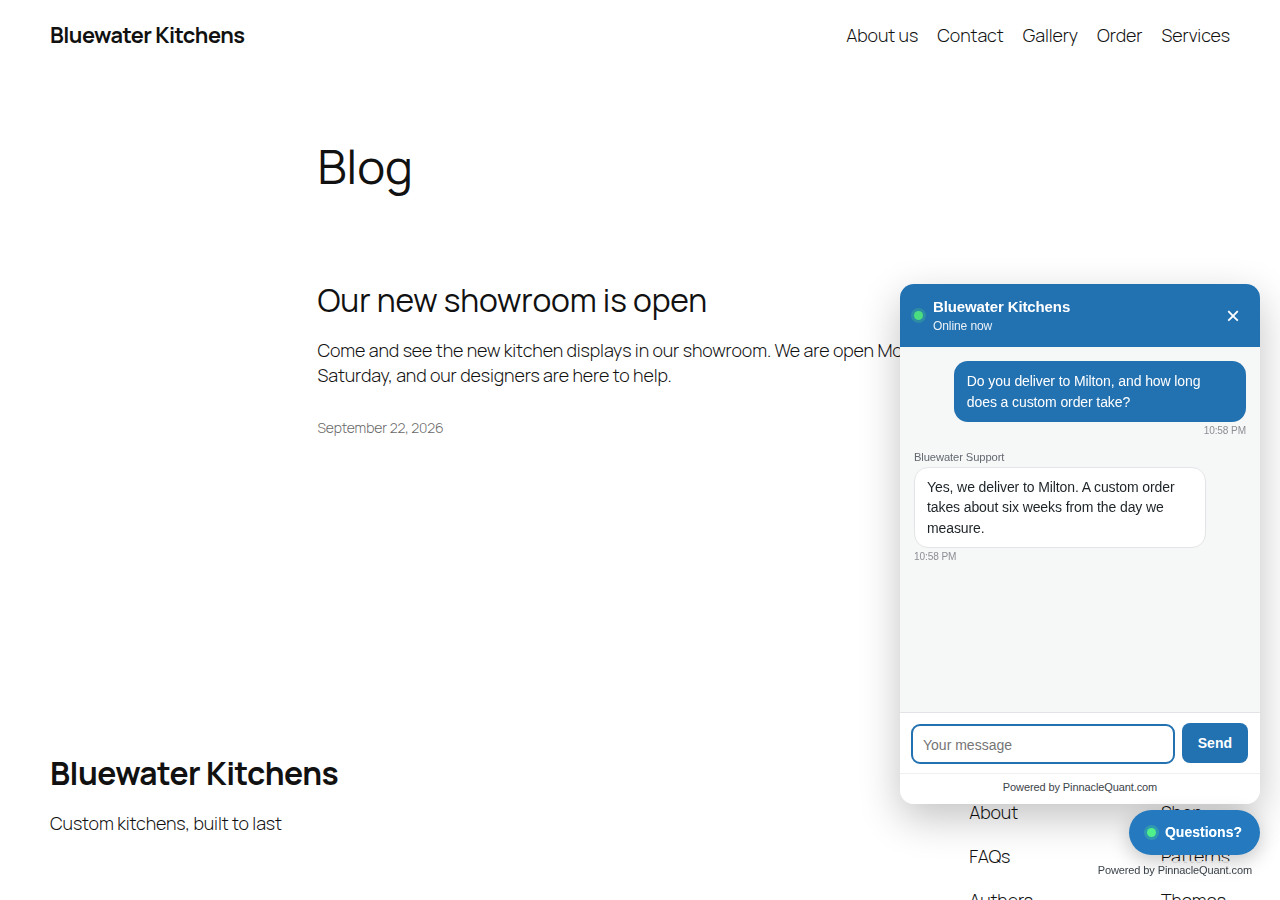Open the Services nav link
This screenshot has height=900, width=1280.
tap(1196, 36)
